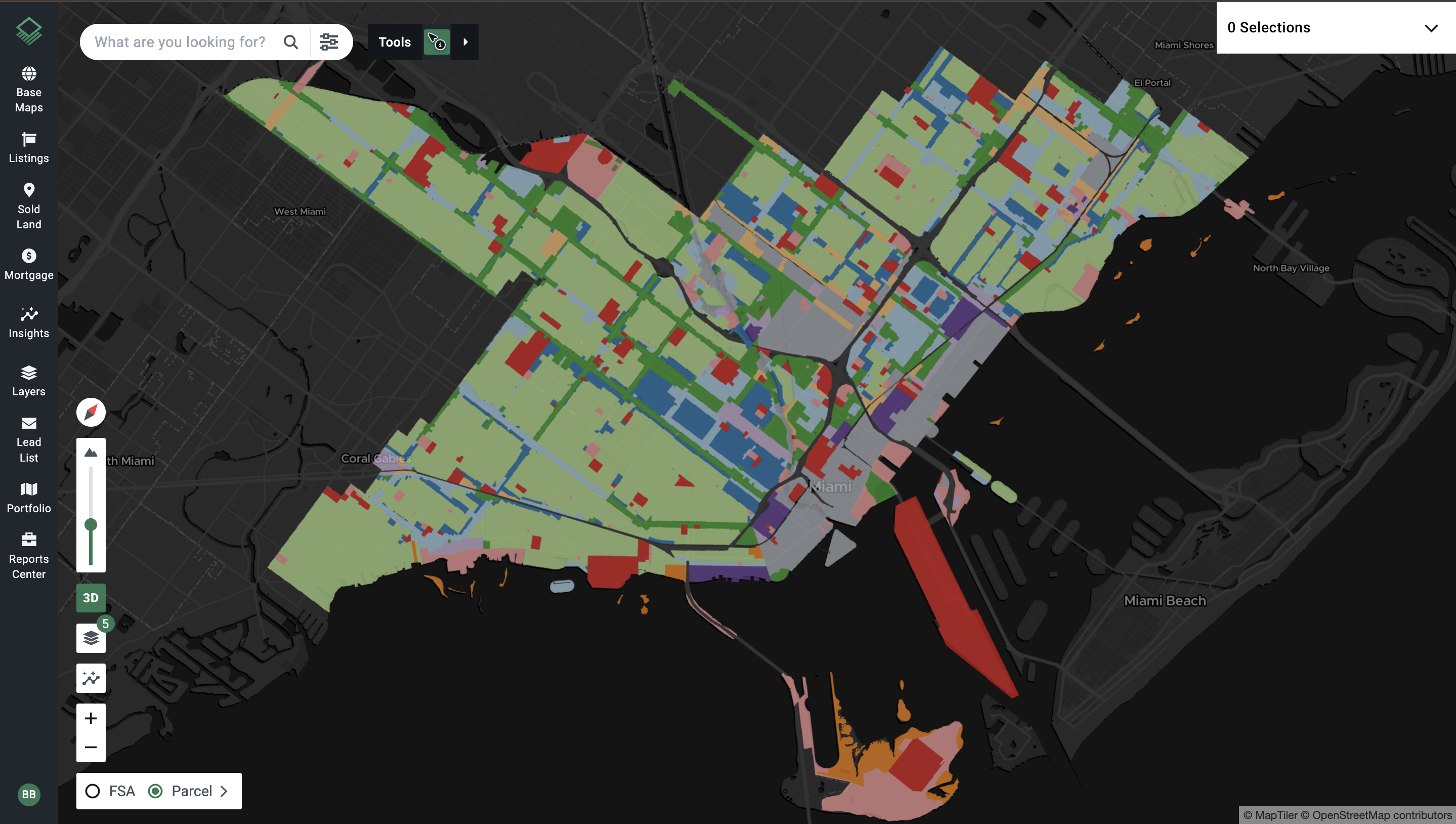
Task: Open the Insights panel
Action: 28,322
